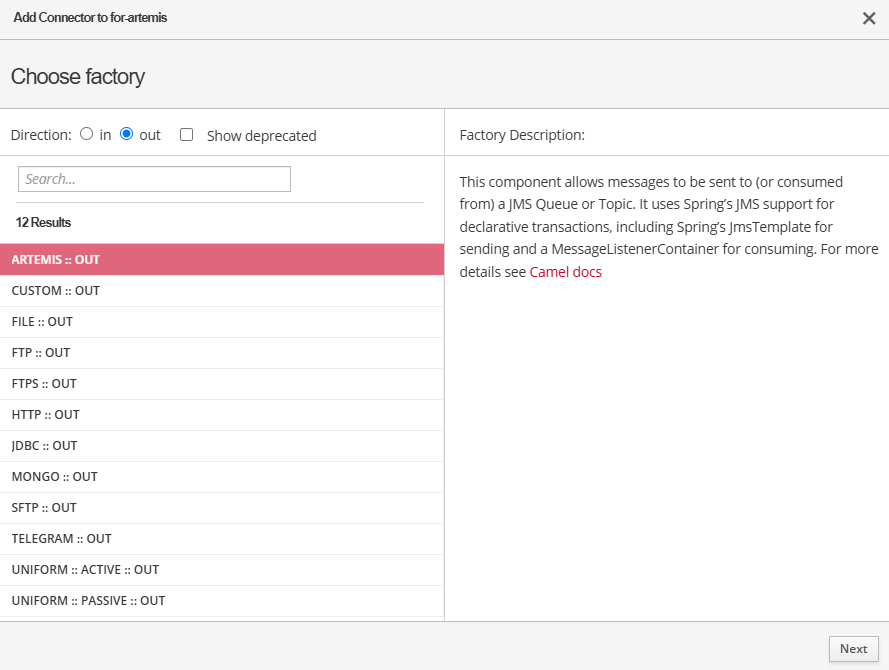The height and width of the screenshot is (670, 889).
Task: Close the Add Connector dialog
Action: [868, 18]
